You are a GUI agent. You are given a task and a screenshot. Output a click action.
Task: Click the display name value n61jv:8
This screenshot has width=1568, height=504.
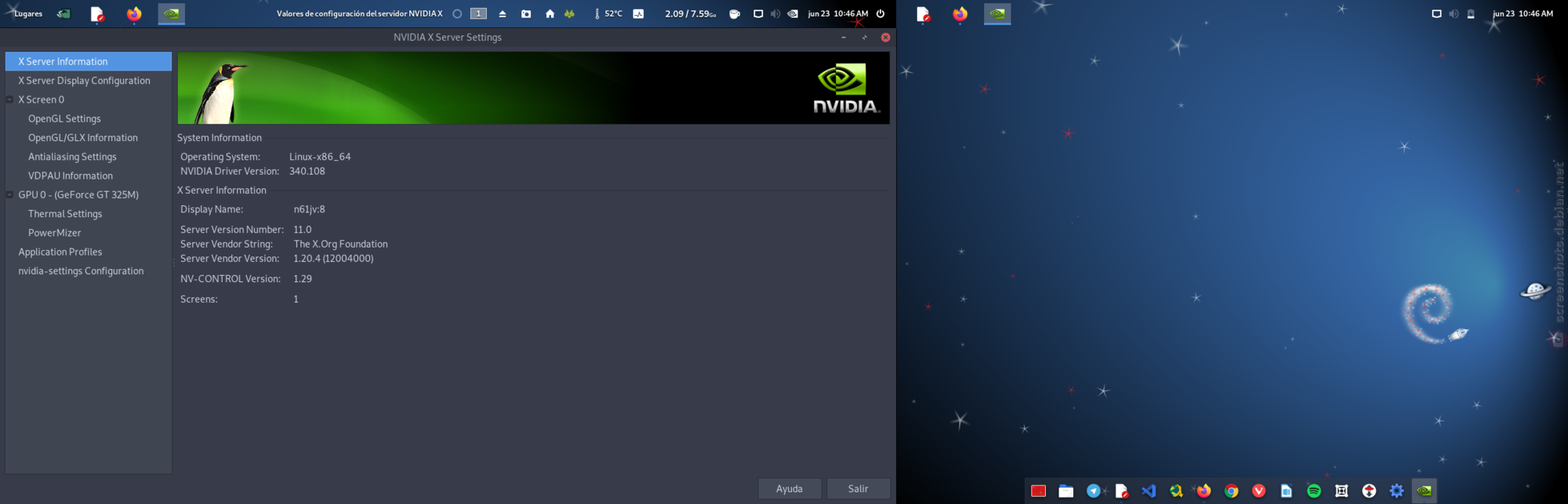310,209
